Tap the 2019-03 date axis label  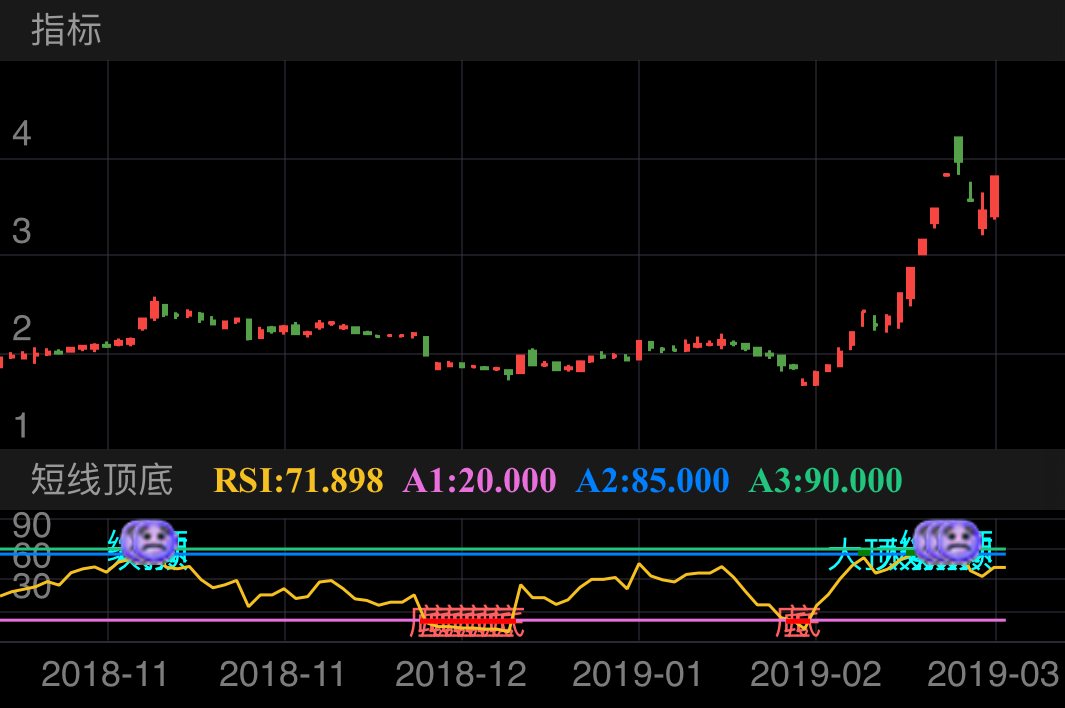992,674
